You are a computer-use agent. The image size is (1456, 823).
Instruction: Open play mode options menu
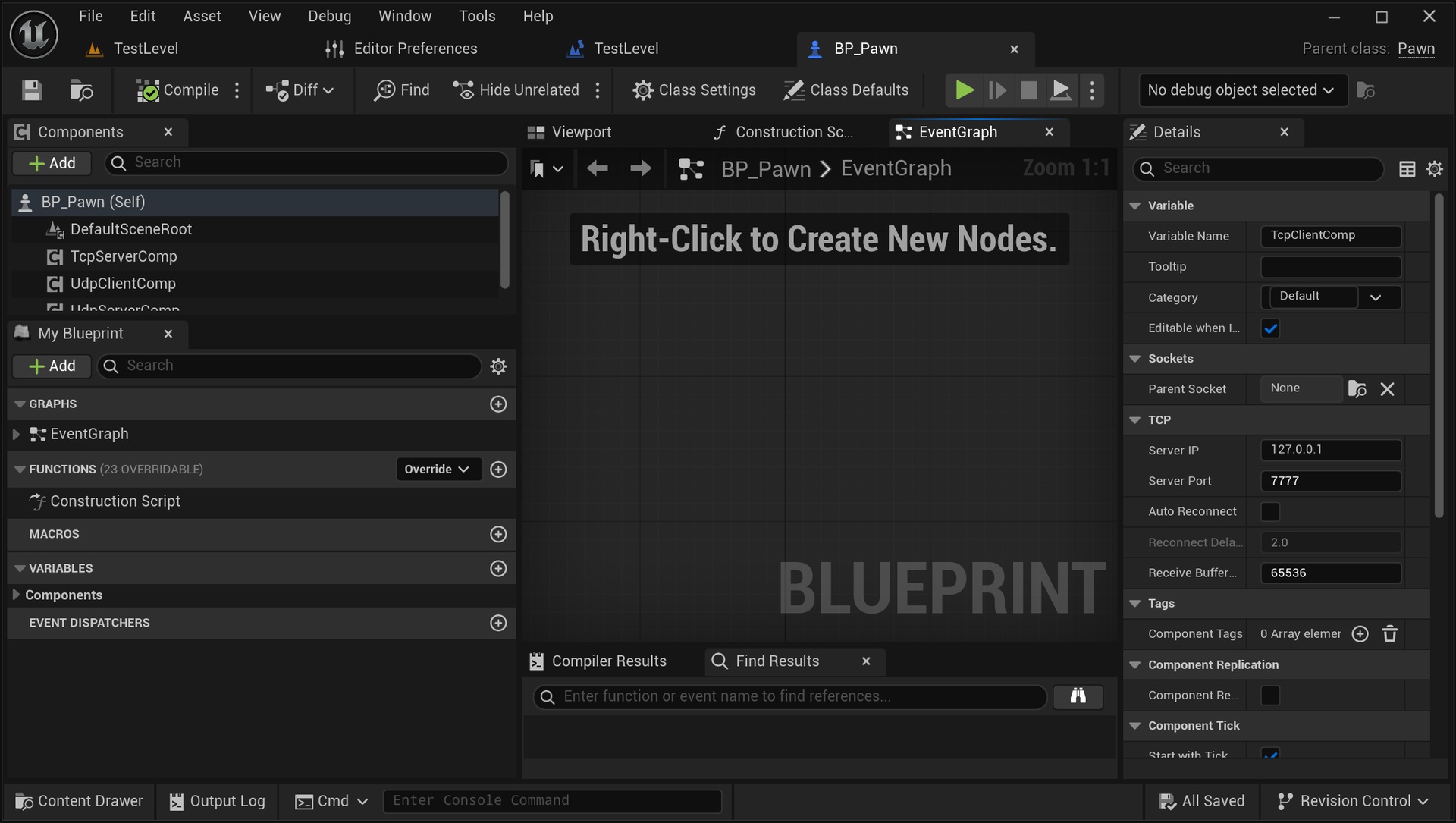coord(1092,90)
